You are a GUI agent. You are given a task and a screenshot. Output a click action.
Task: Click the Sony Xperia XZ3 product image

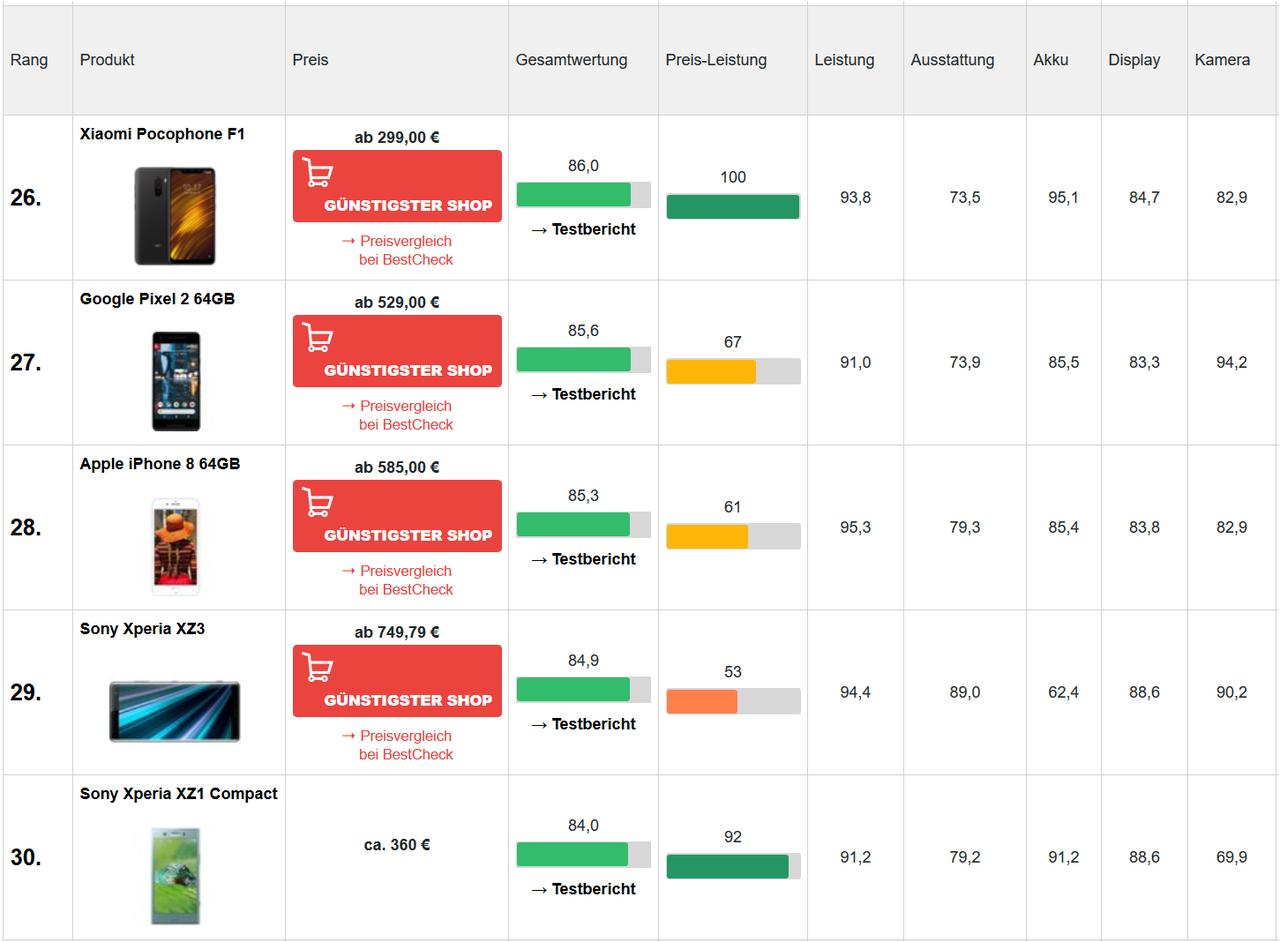tap(175, 711)
